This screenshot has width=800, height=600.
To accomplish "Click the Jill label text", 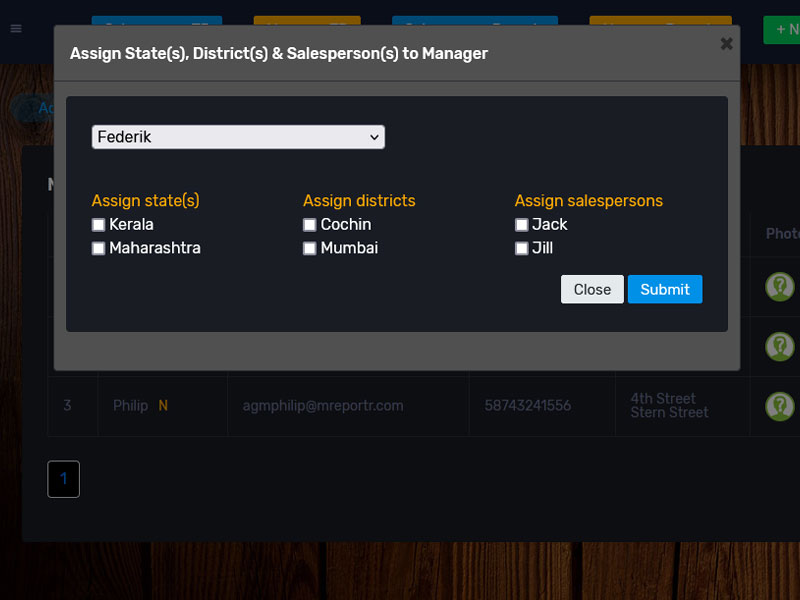I will tap(543, 248).
